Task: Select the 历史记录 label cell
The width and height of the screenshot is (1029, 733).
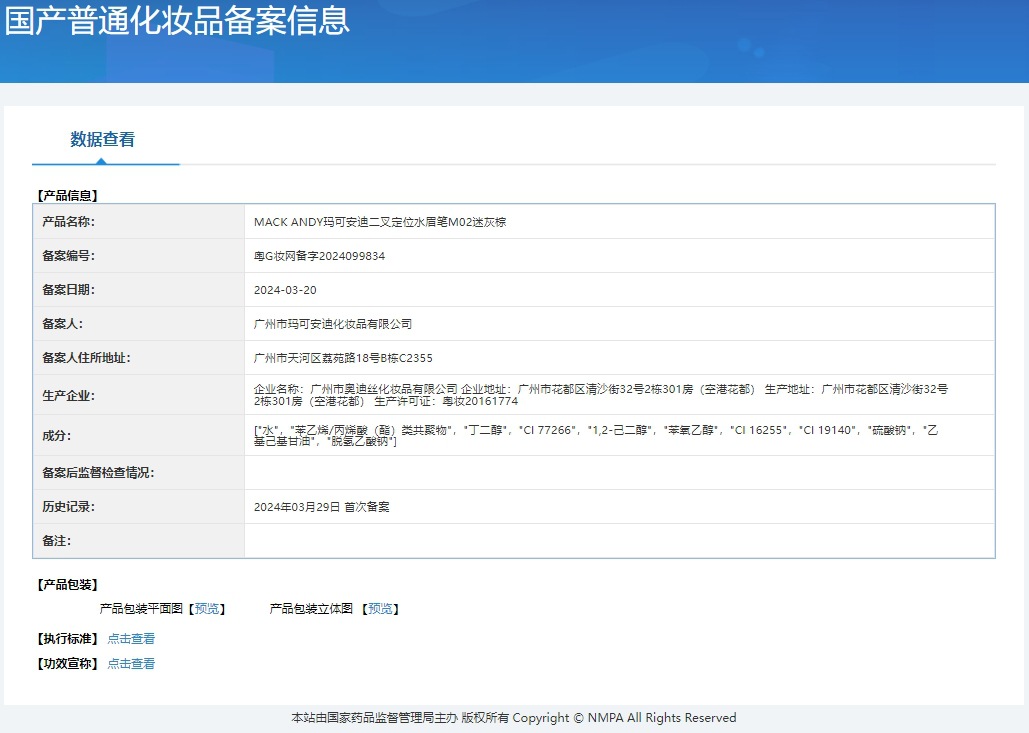Action: [x=138, y=507]
